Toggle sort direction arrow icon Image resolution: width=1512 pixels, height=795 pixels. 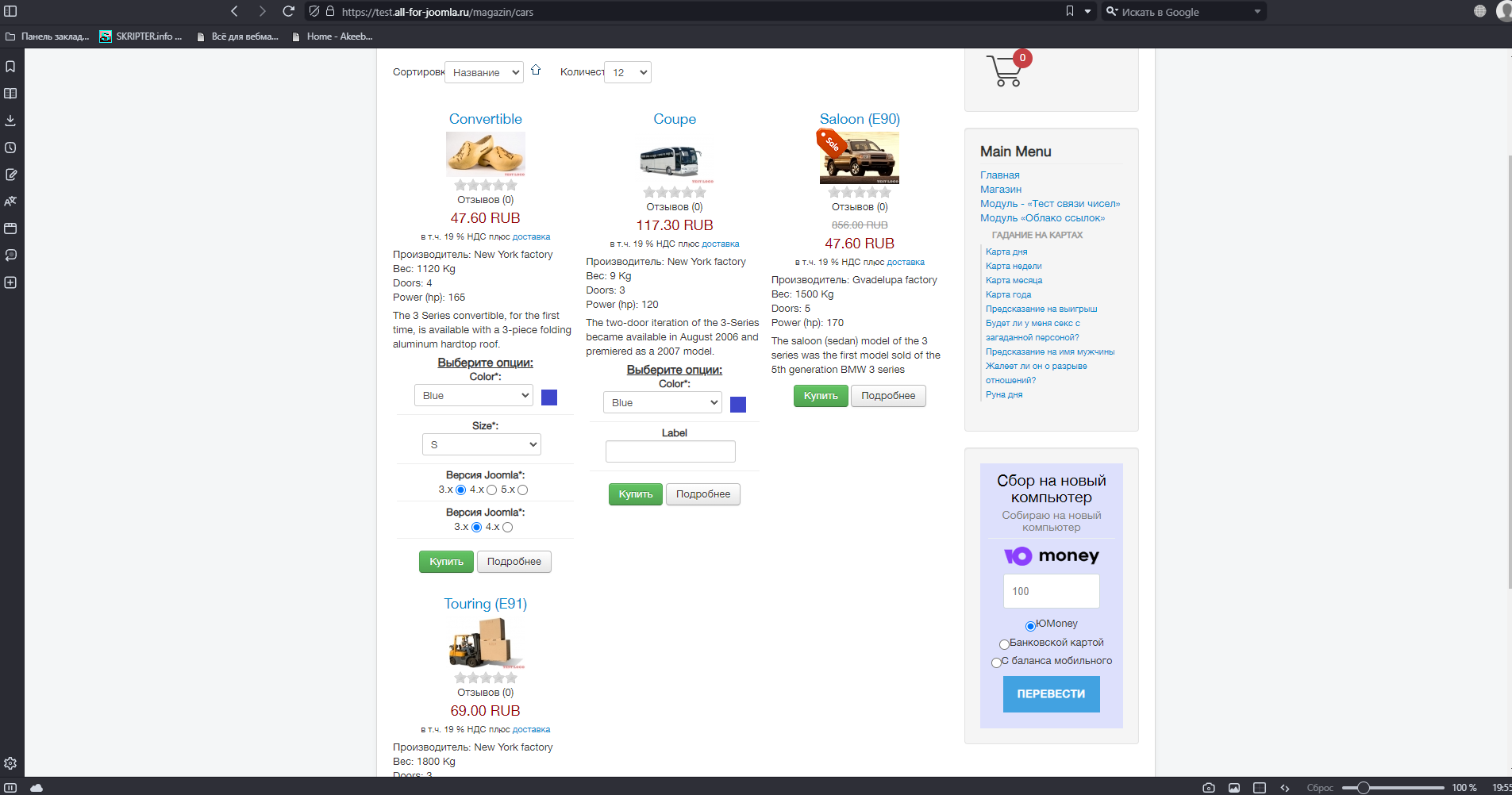[536, 70]
